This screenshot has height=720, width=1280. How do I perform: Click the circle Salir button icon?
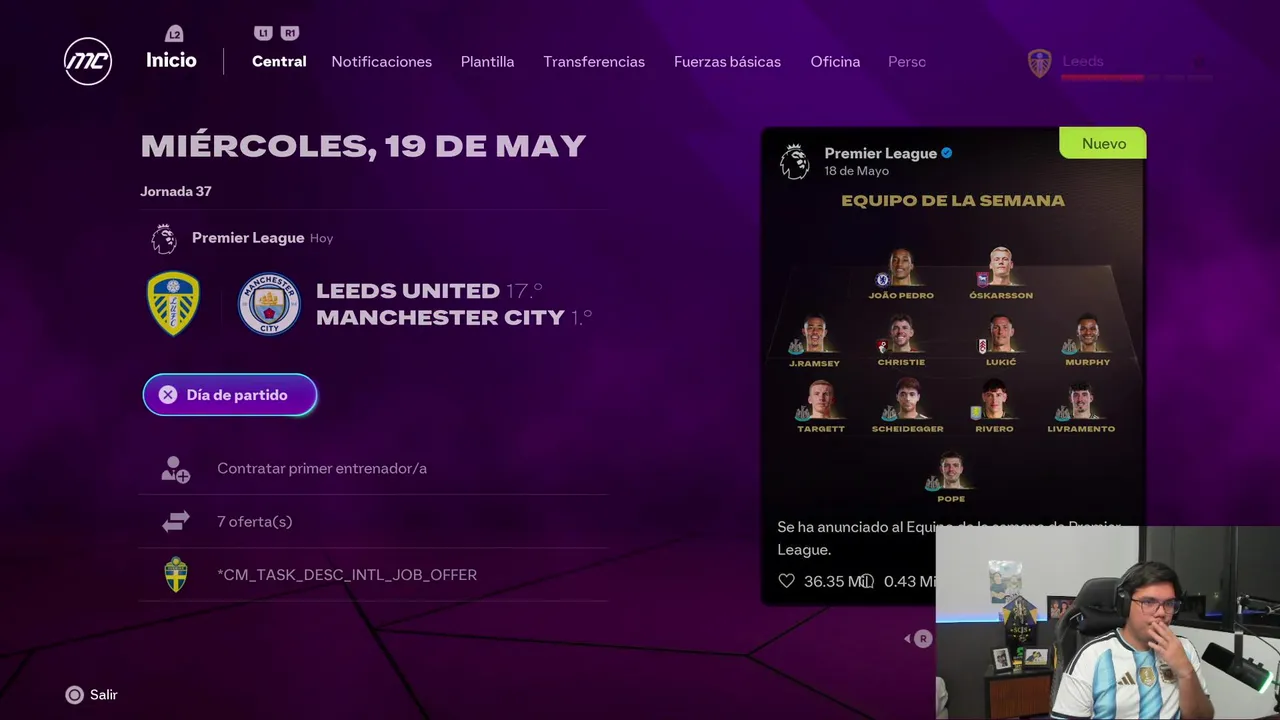click(74, 695)
